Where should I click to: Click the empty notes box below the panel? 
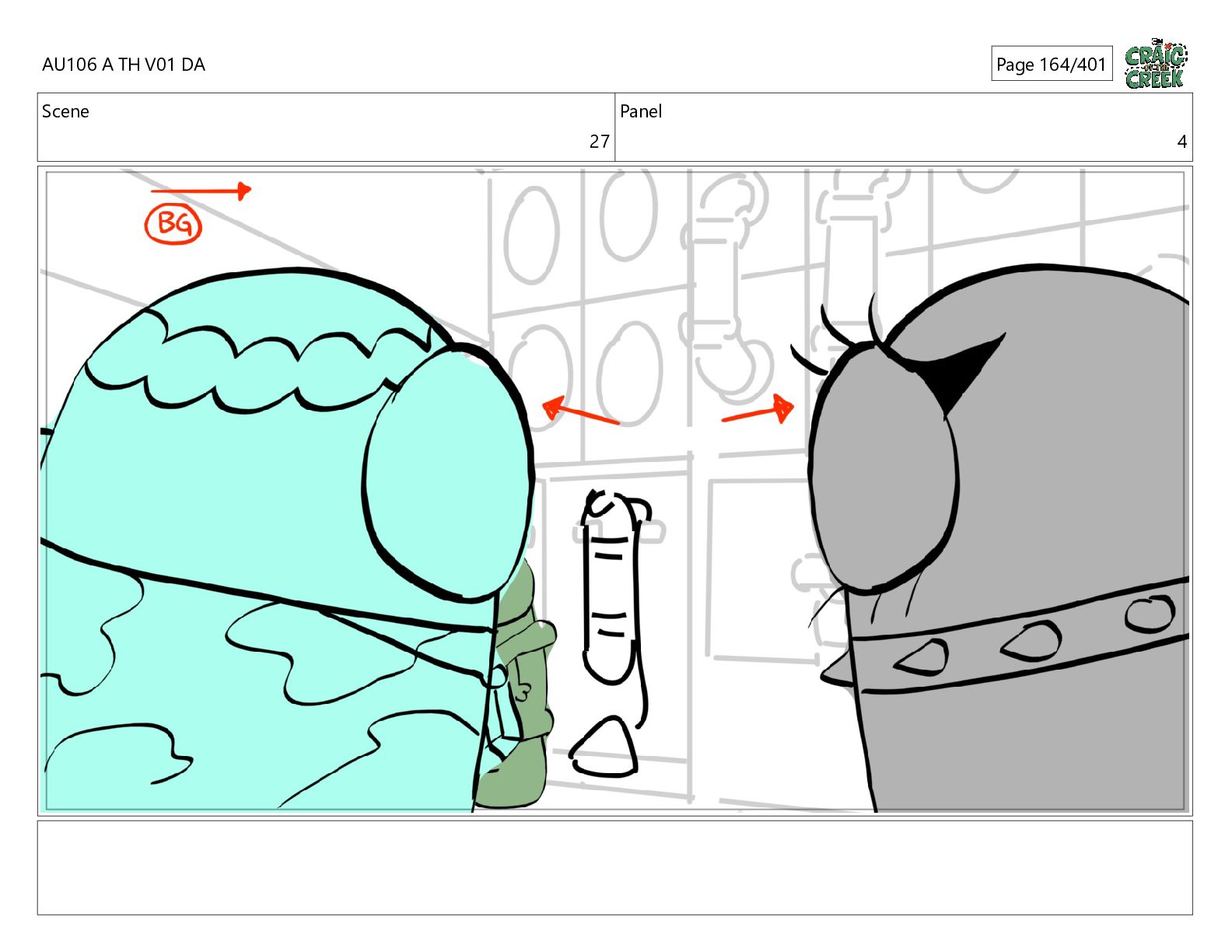[614, 867]
